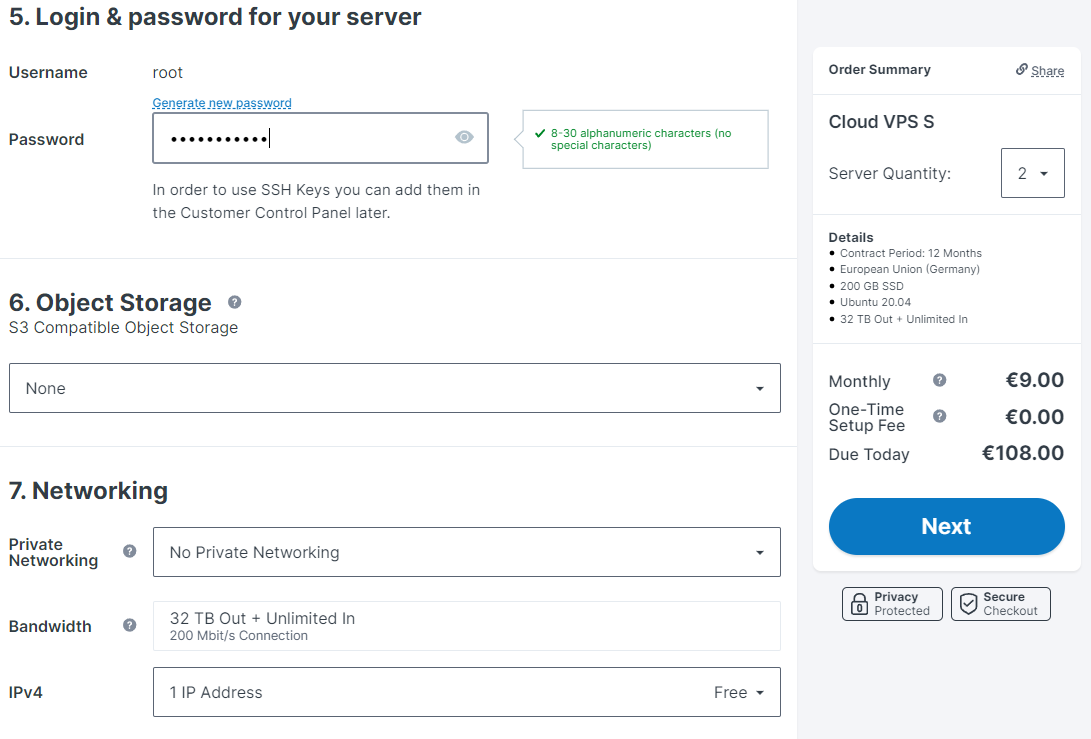1091x739 pixels.
Task: Click the Monthly price help icon
Action: click(x=939, y=380)
